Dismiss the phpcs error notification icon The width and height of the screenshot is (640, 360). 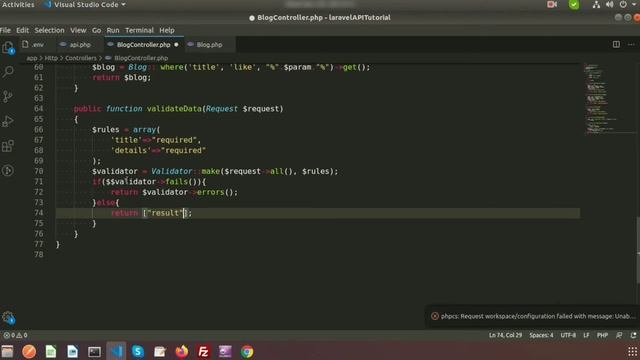point(435,316)
